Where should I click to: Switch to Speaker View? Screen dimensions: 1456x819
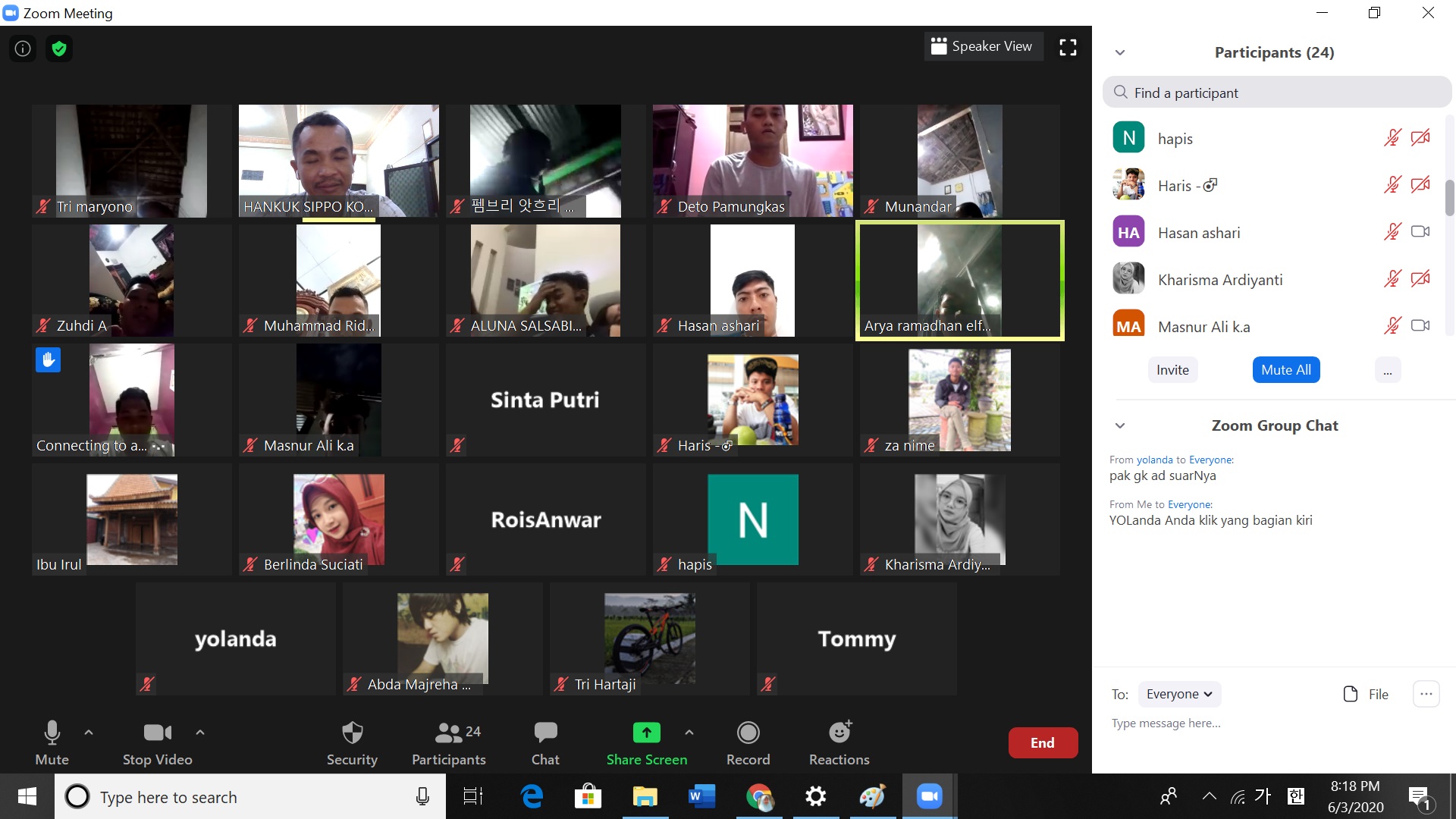coord(983,47)
